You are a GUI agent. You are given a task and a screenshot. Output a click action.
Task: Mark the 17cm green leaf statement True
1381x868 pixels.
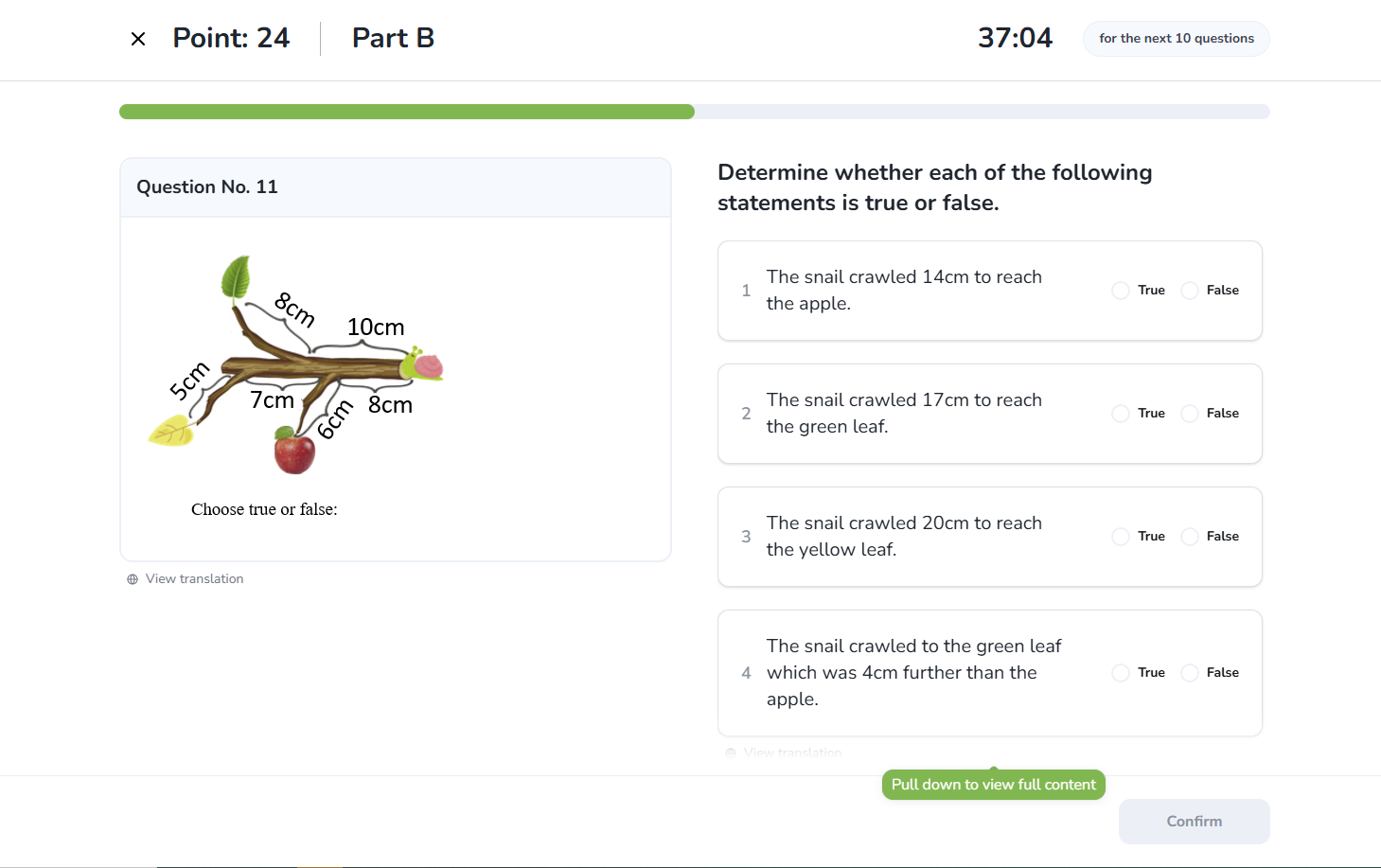(1121, 414)
